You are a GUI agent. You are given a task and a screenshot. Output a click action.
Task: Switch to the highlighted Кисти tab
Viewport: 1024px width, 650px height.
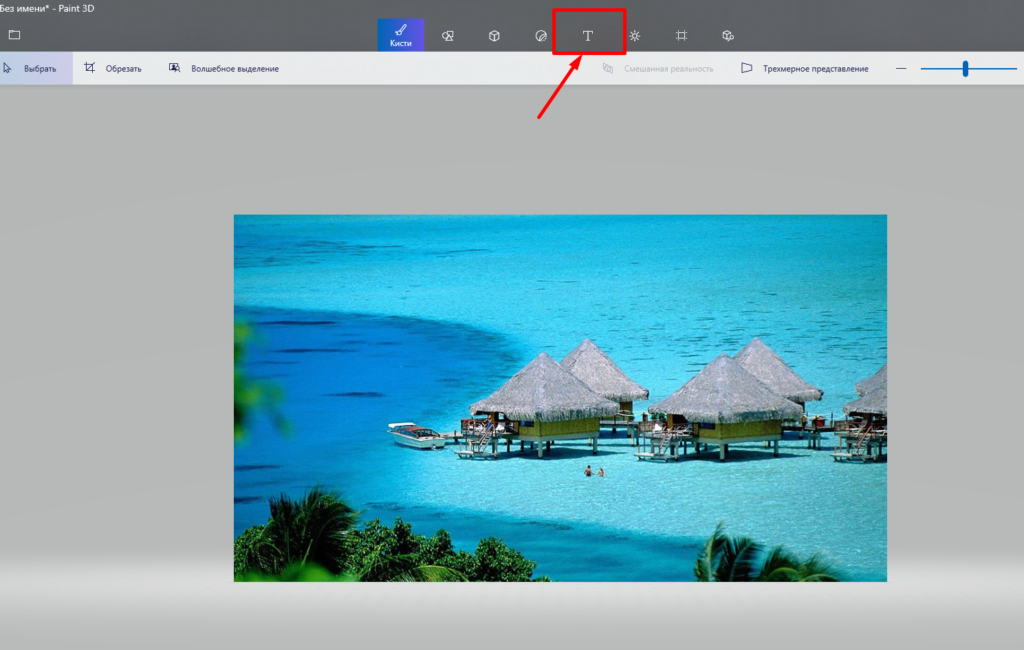(400, 33)
